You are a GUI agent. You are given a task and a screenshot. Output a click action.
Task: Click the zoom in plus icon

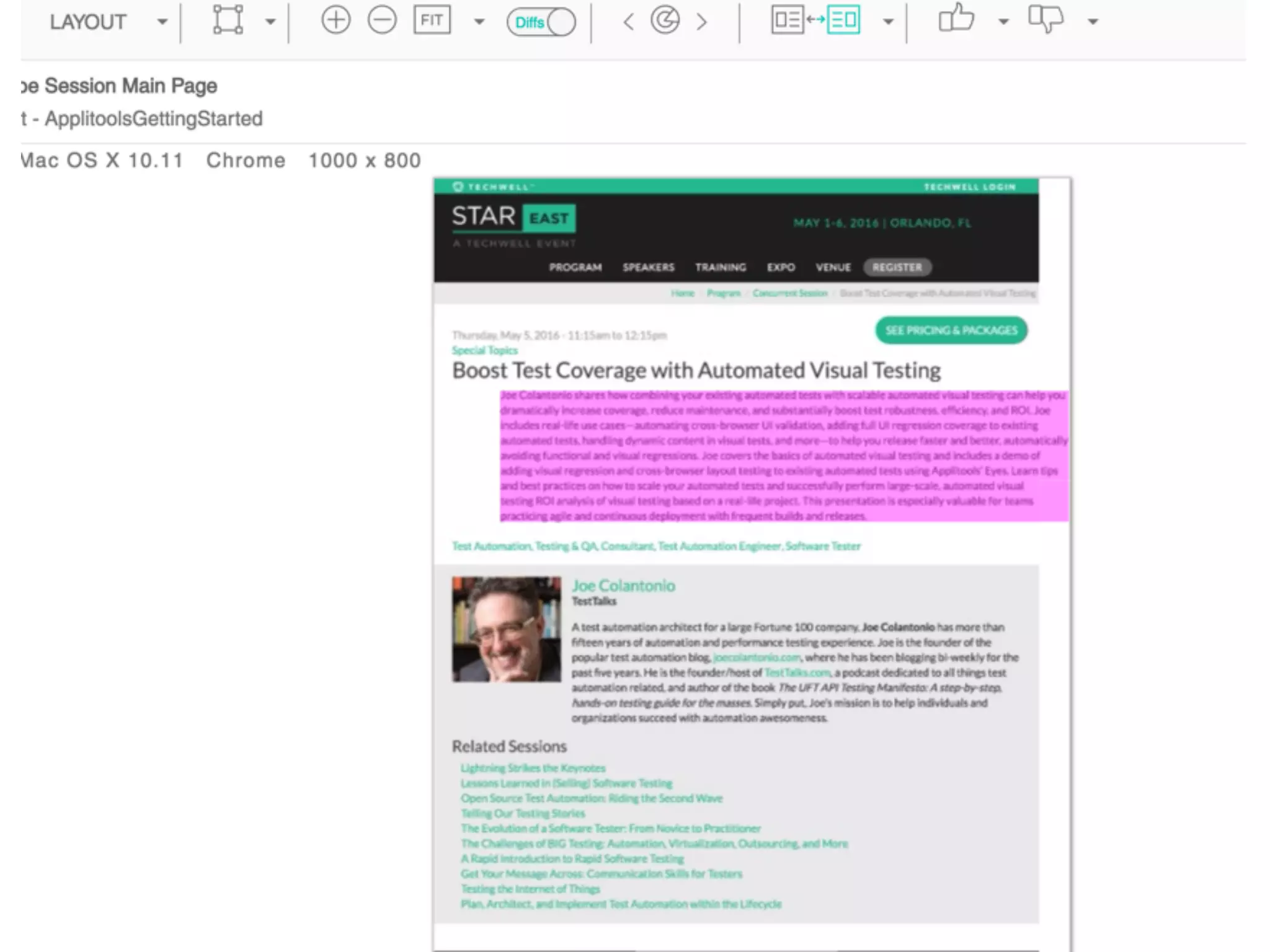335,21
